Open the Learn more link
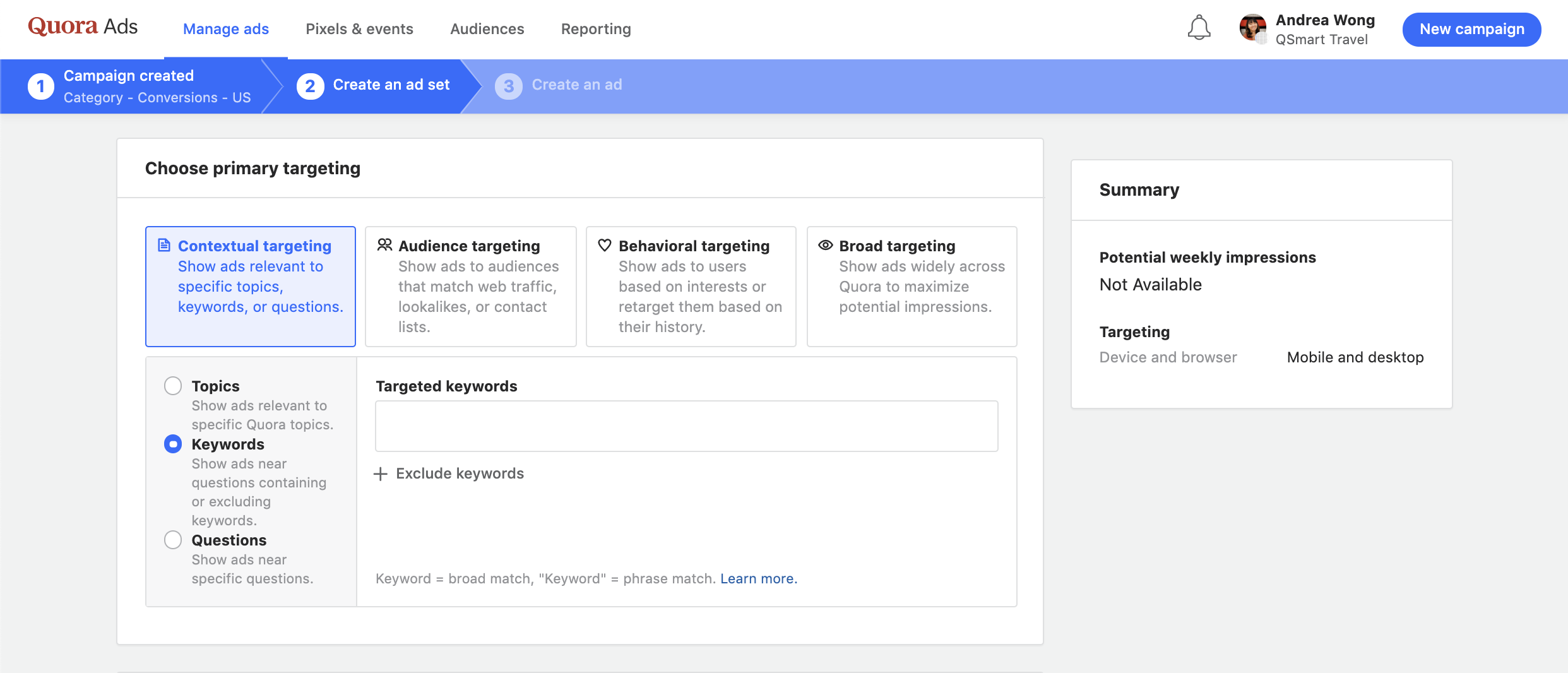This screenshot has height=673, width=1568. point(759,579)
